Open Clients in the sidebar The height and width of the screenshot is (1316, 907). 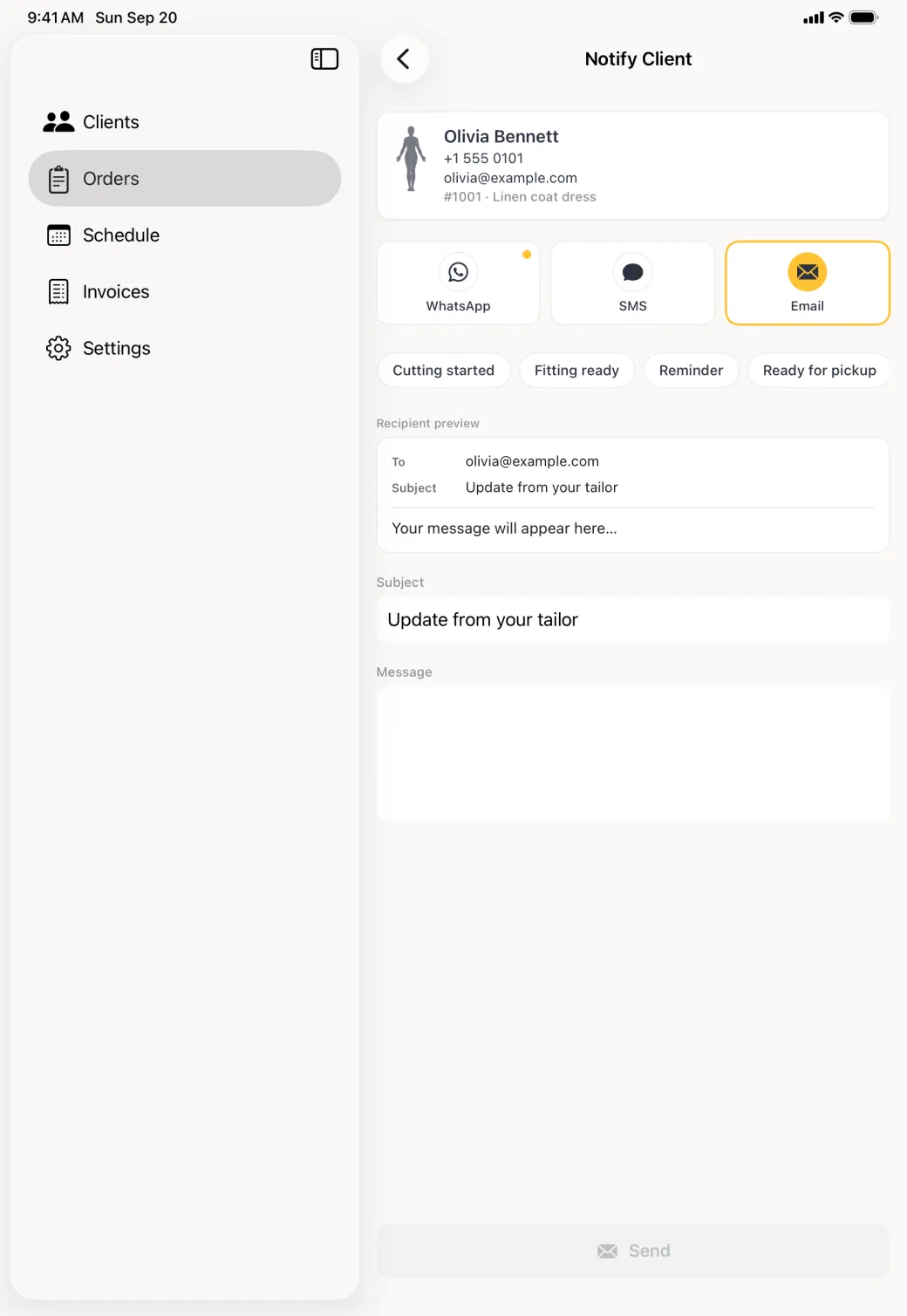point(185,122)
